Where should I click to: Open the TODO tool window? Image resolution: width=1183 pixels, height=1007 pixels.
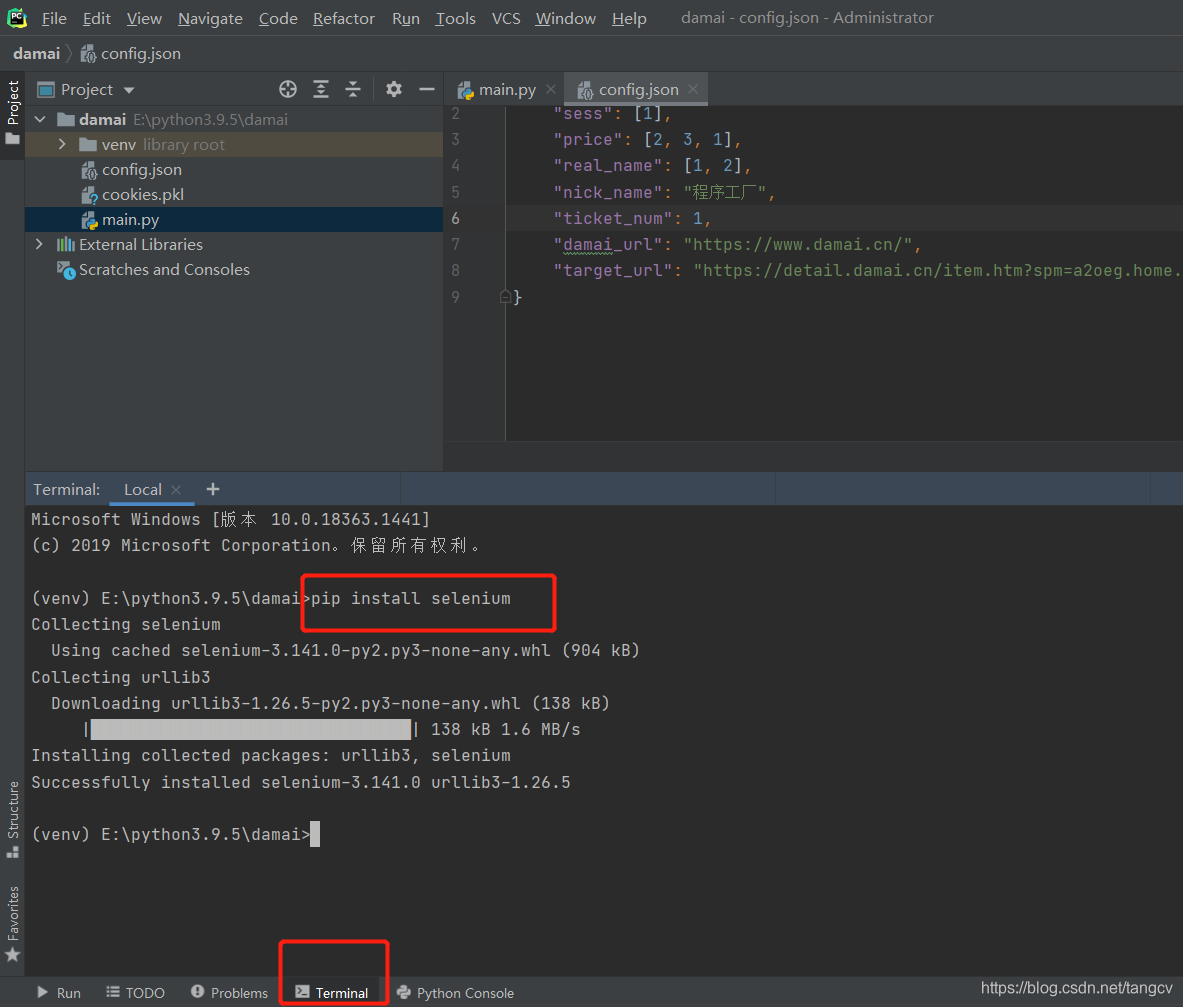click(x=136, y=993)
